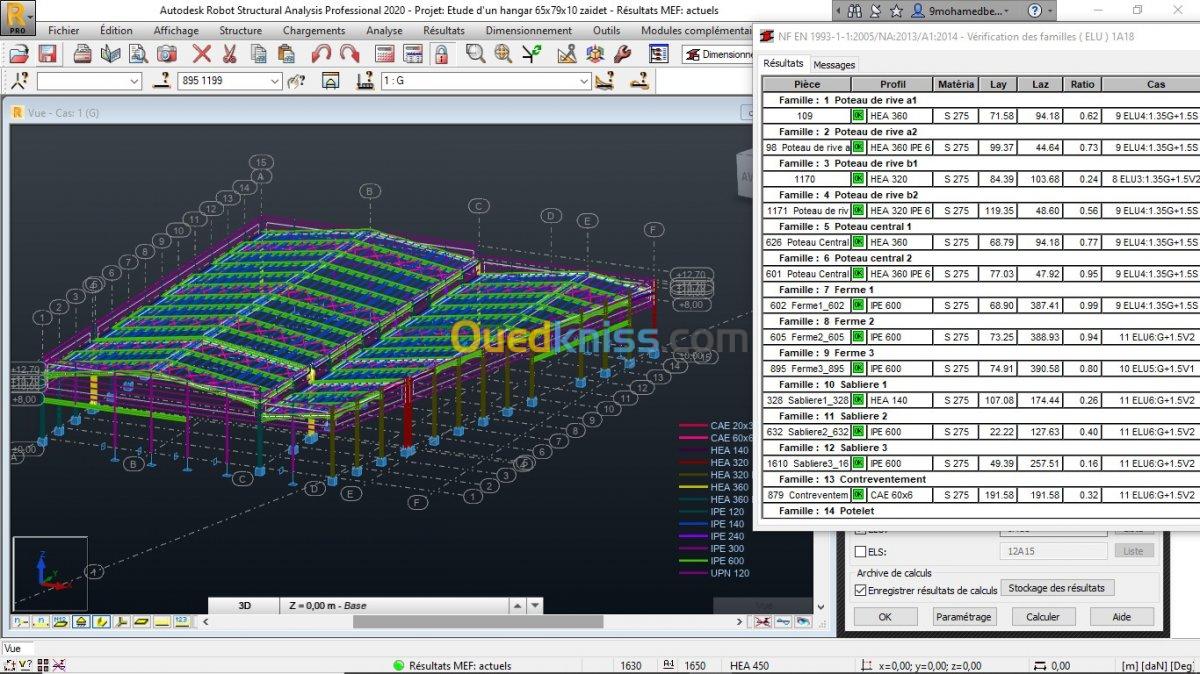Click the red X delete icon
The image size is (1200, 674).
[202, 54]
